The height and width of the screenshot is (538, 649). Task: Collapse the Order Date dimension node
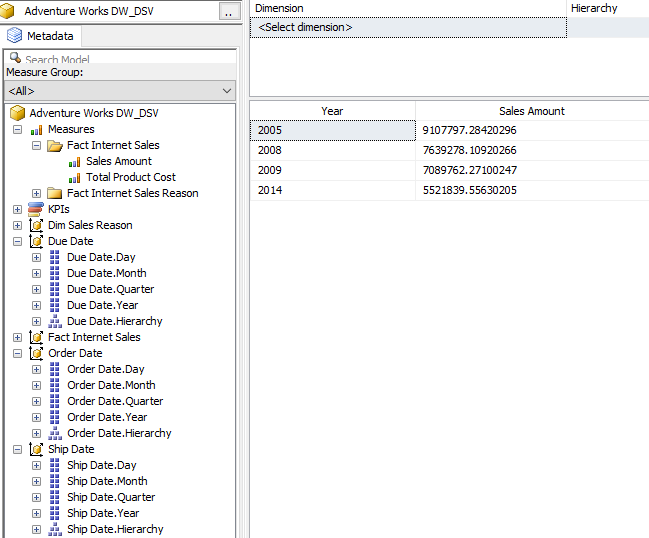click(x=17, y=353)
